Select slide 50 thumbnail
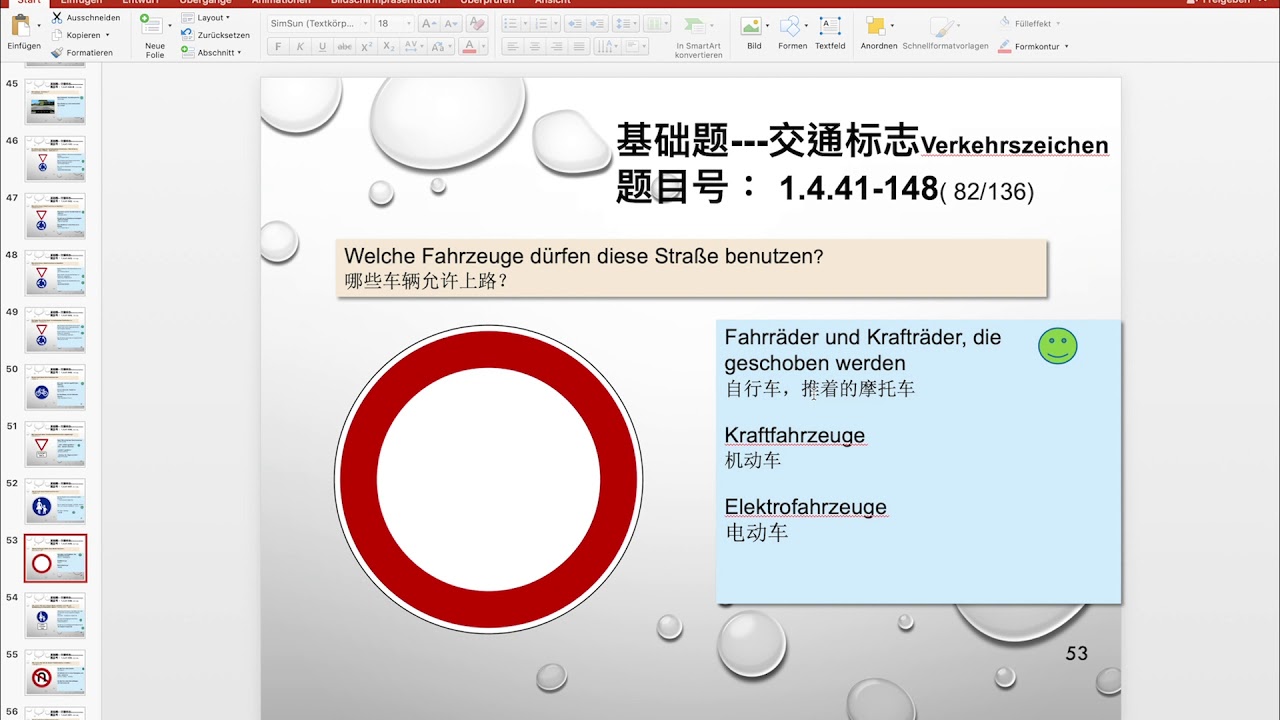The height and width of the screenshot is (720, 1280). click(56, 387)
